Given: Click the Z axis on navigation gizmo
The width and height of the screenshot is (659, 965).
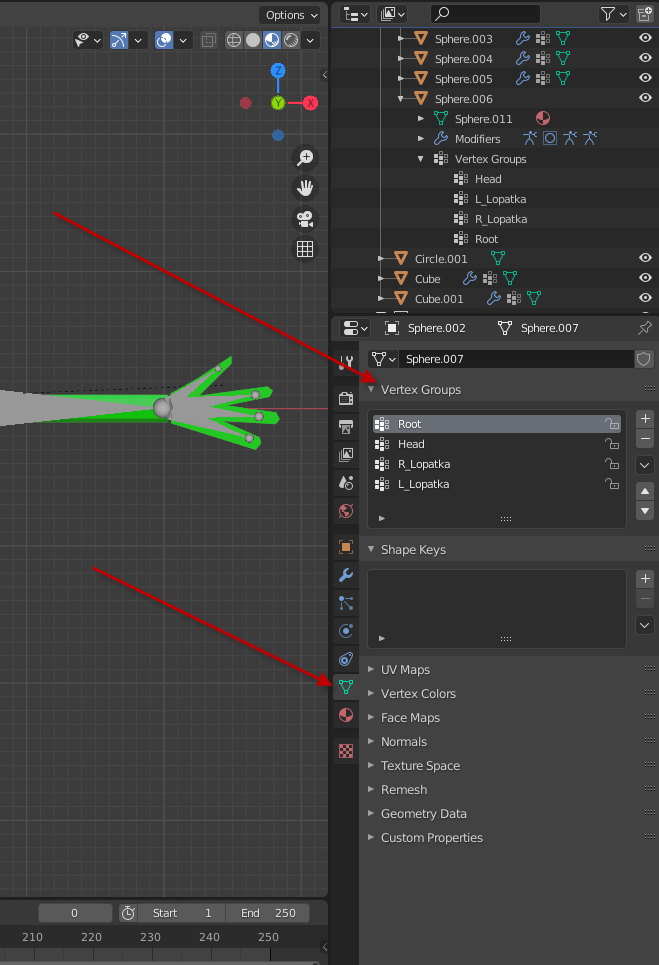Looking at the screenshot, I should (278, 70).
